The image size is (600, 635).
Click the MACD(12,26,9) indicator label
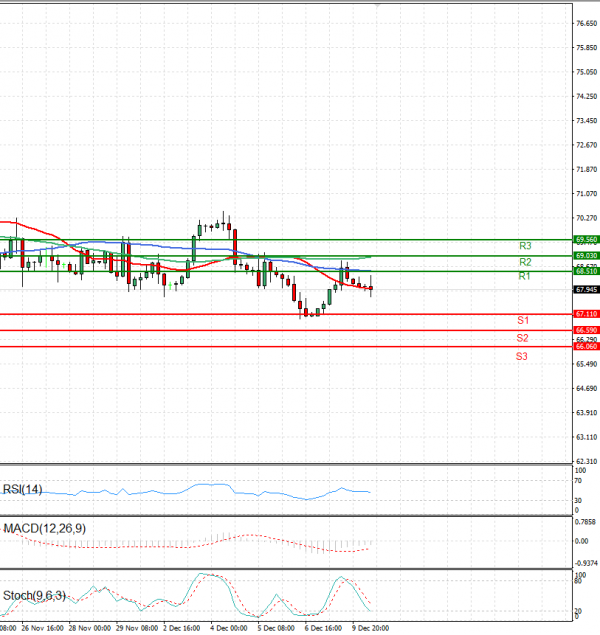pyautogui.click(x=45, y=528)
